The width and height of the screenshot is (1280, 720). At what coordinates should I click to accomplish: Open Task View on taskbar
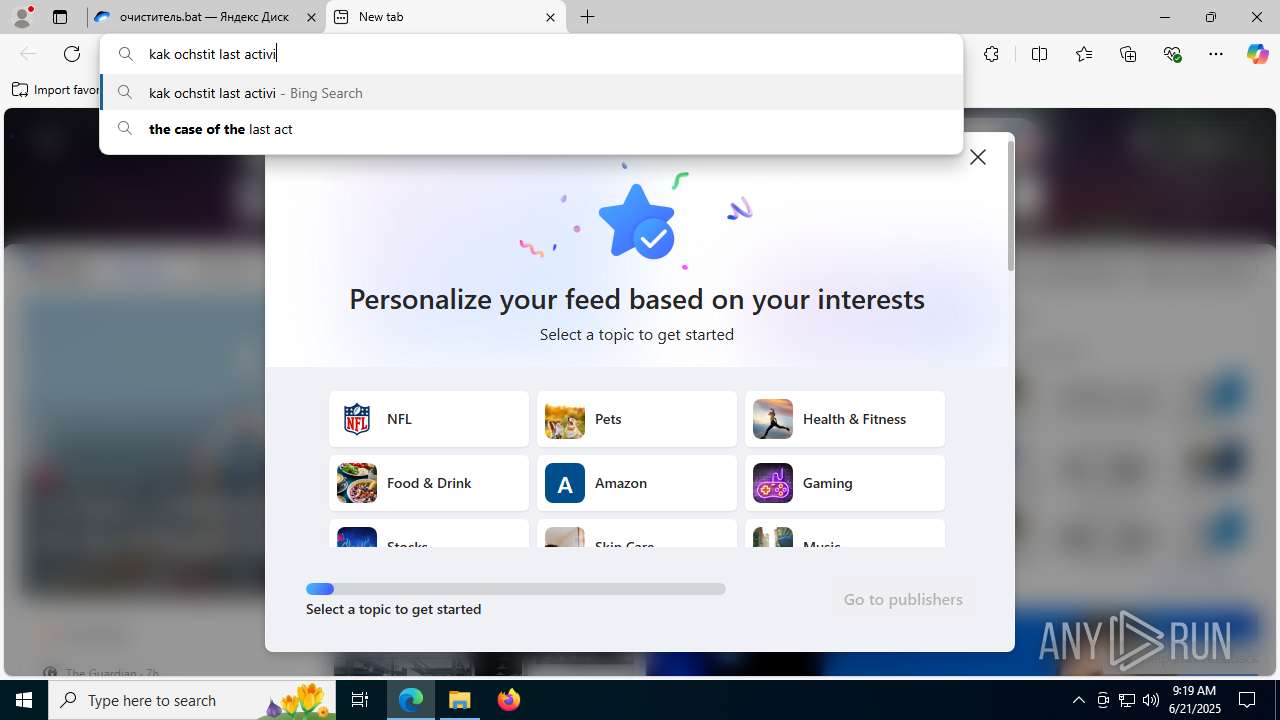point(360,700)
